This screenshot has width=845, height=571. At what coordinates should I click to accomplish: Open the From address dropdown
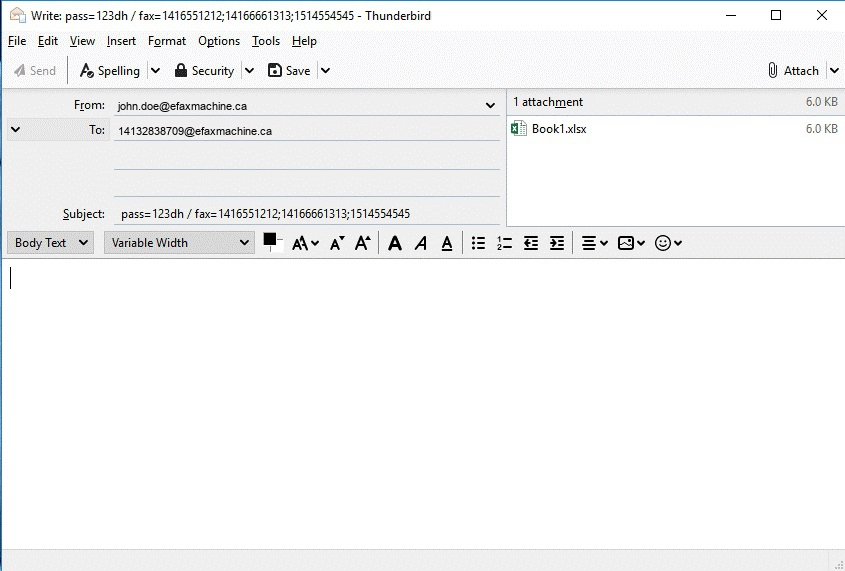490,106
